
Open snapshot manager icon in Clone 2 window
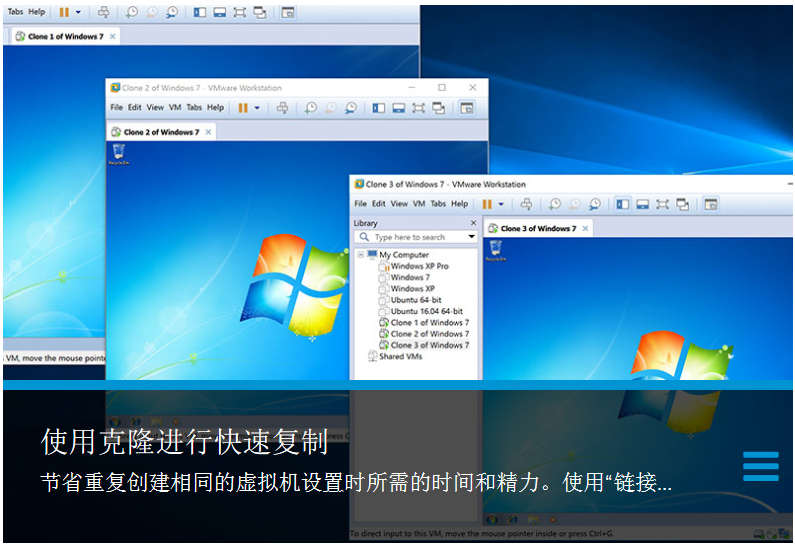[351, 108]
